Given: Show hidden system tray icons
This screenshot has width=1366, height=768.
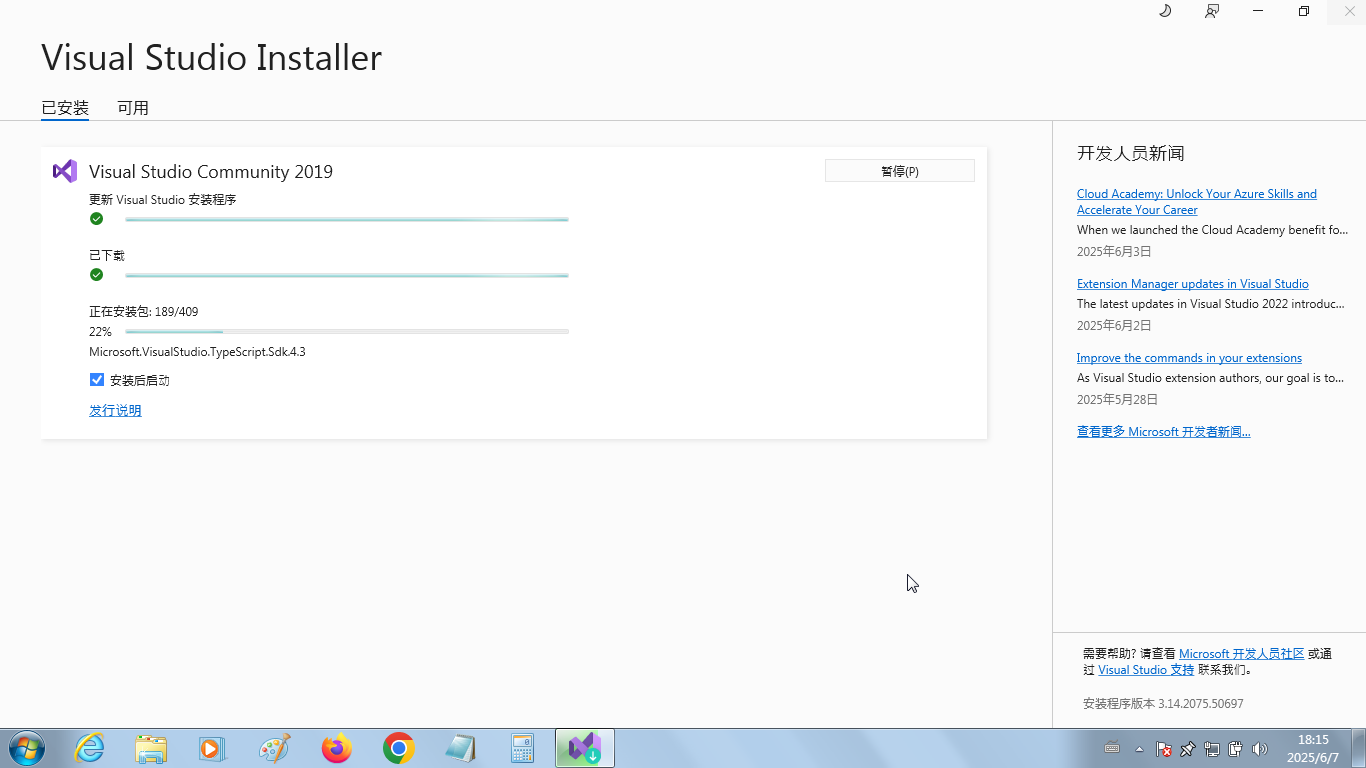Looking at the screenshot, I should coord(1139,749).
